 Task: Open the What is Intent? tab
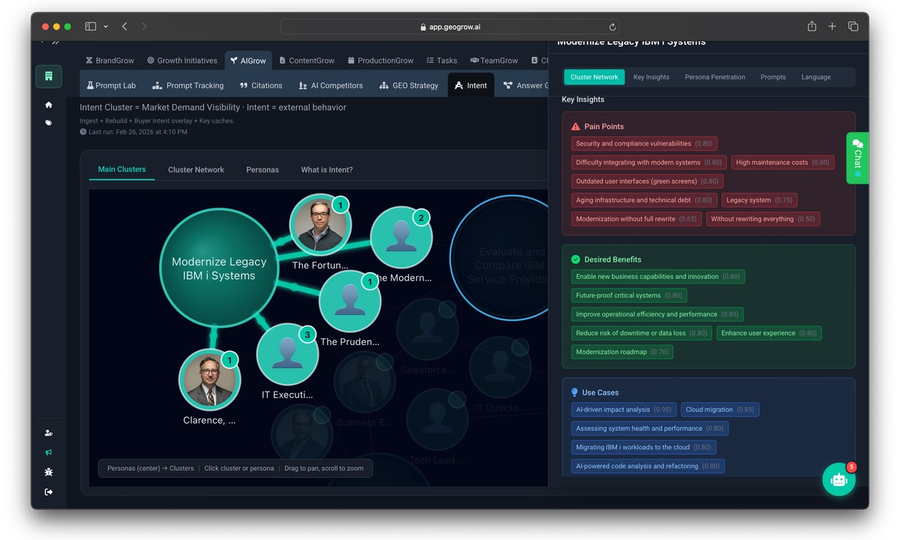[x=327, y=170]
